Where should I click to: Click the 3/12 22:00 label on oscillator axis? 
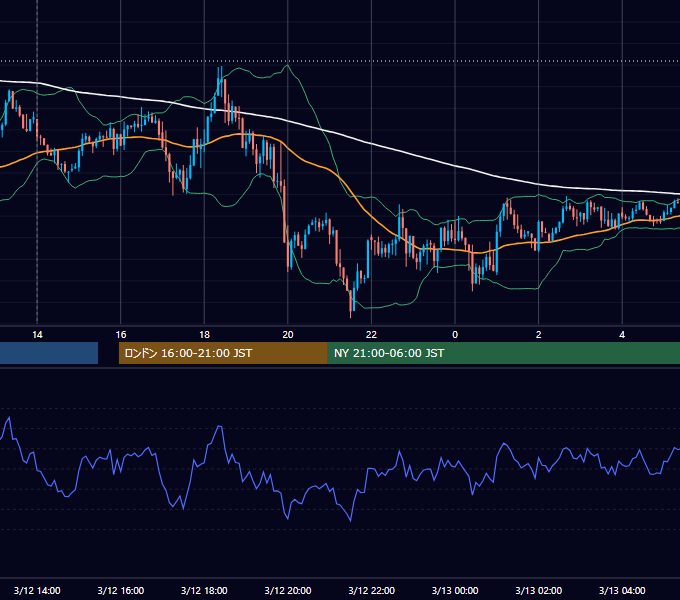click(372, 590)
